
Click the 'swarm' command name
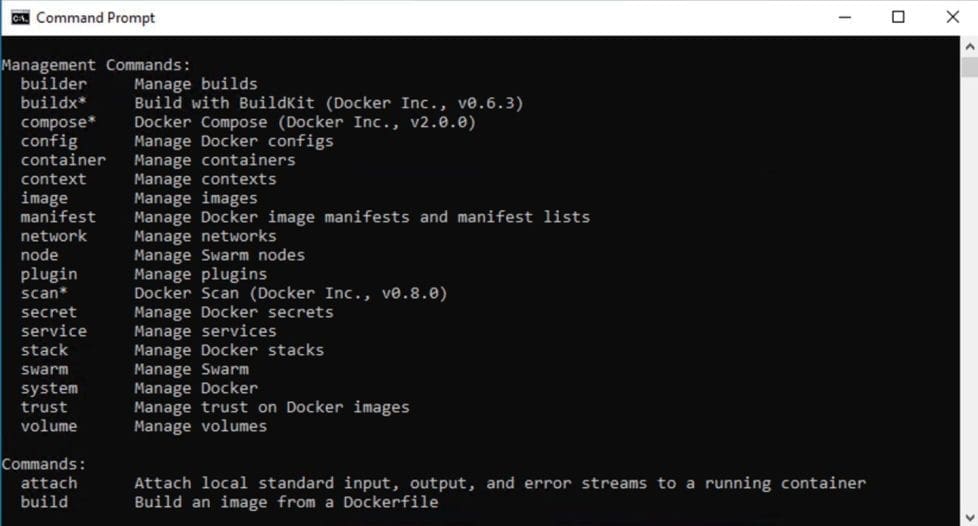point(44,369)
